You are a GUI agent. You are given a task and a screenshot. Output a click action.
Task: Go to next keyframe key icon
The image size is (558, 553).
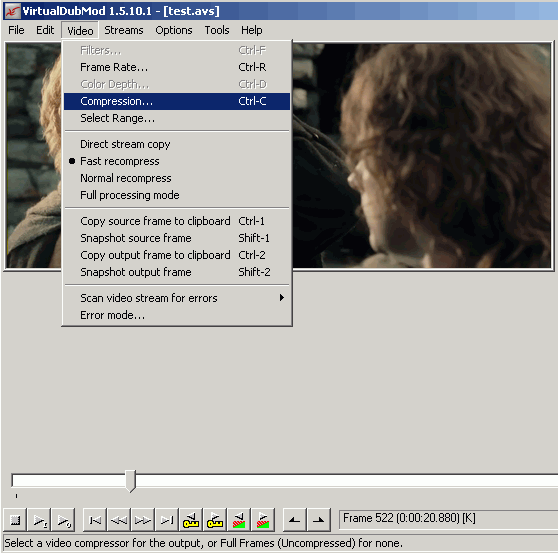point(215,520)
